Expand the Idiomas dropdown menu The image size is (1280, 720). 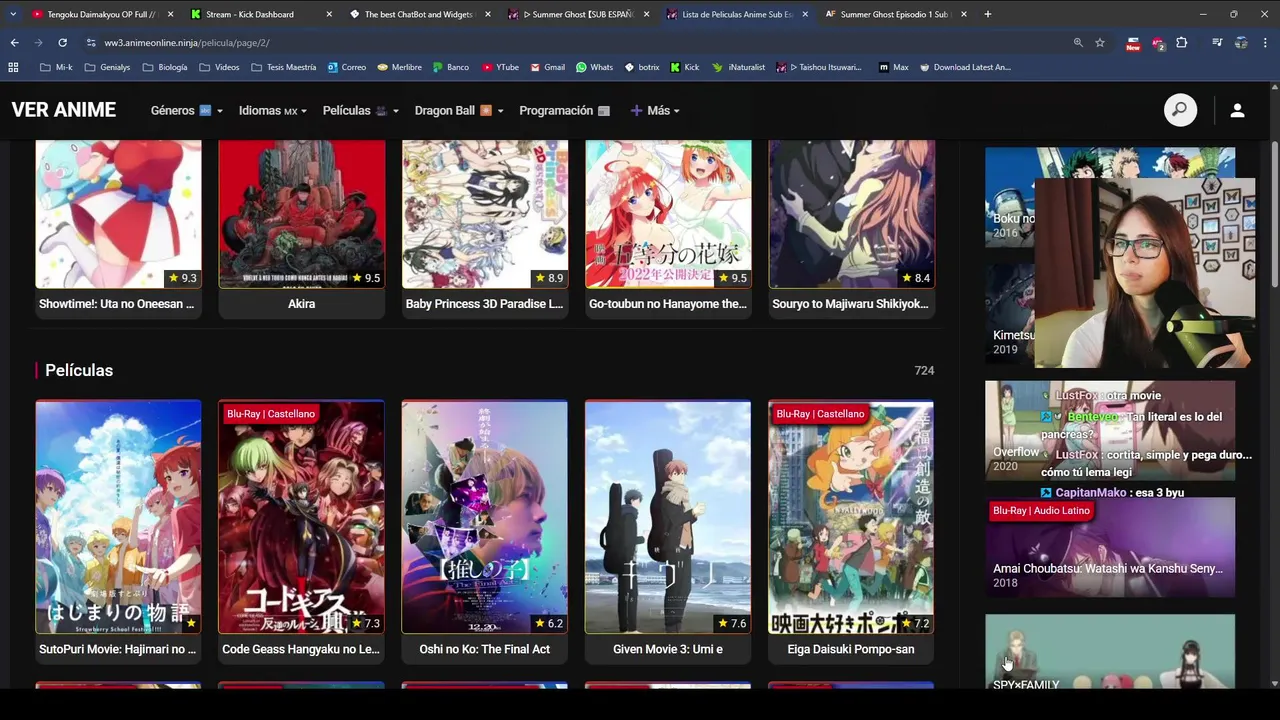(x=273, y=110)
